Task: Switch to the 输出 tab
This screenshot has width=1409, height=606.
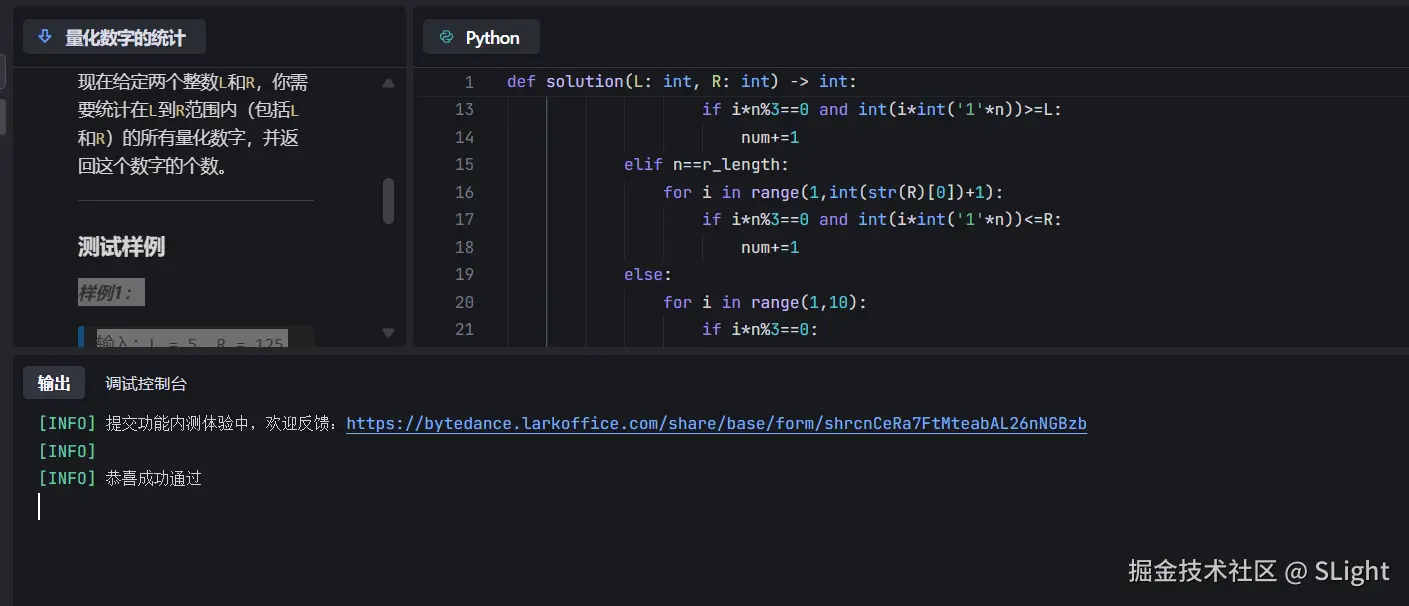Action: tap(54, 383)
